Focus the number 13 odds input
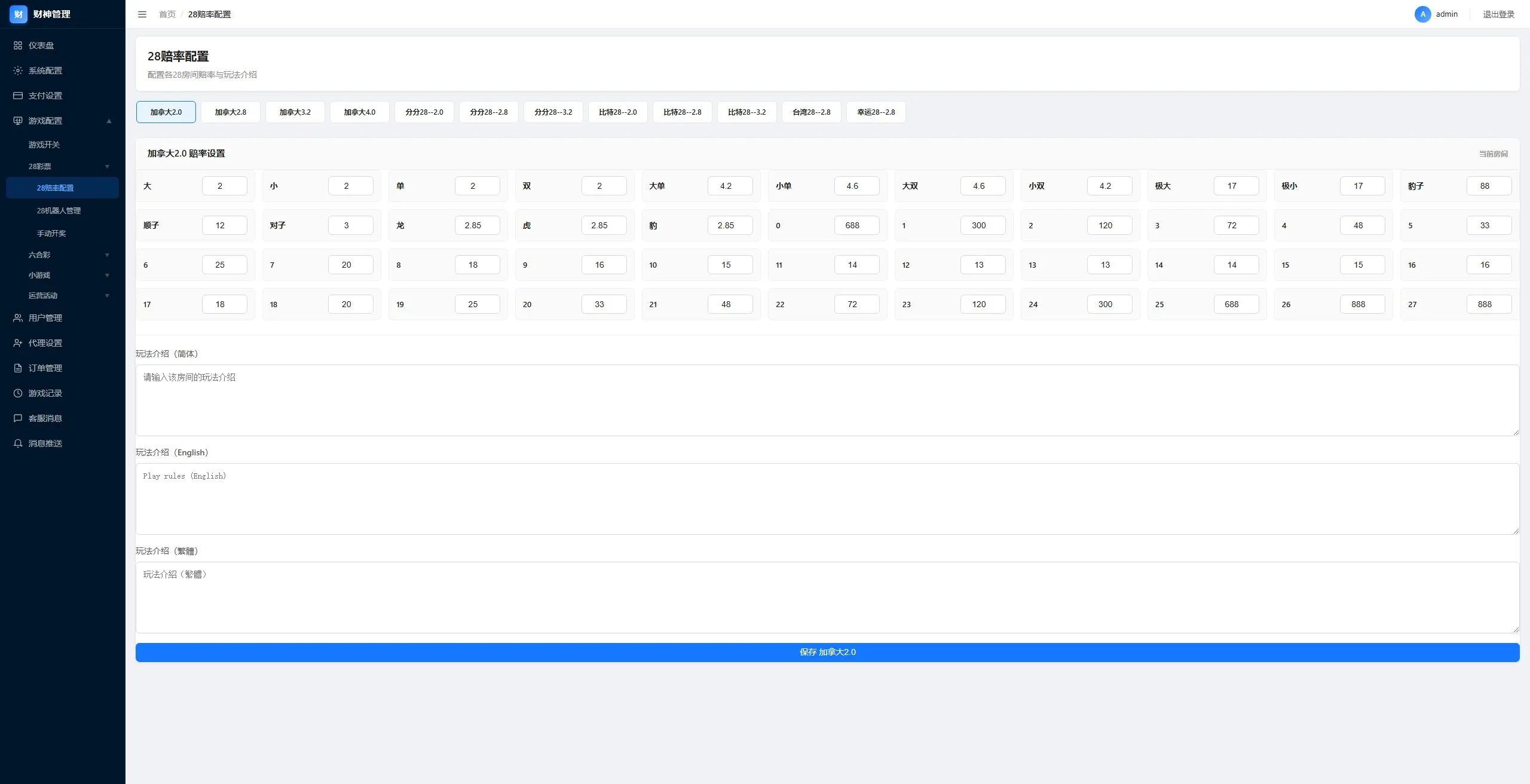 point(1110,265)
